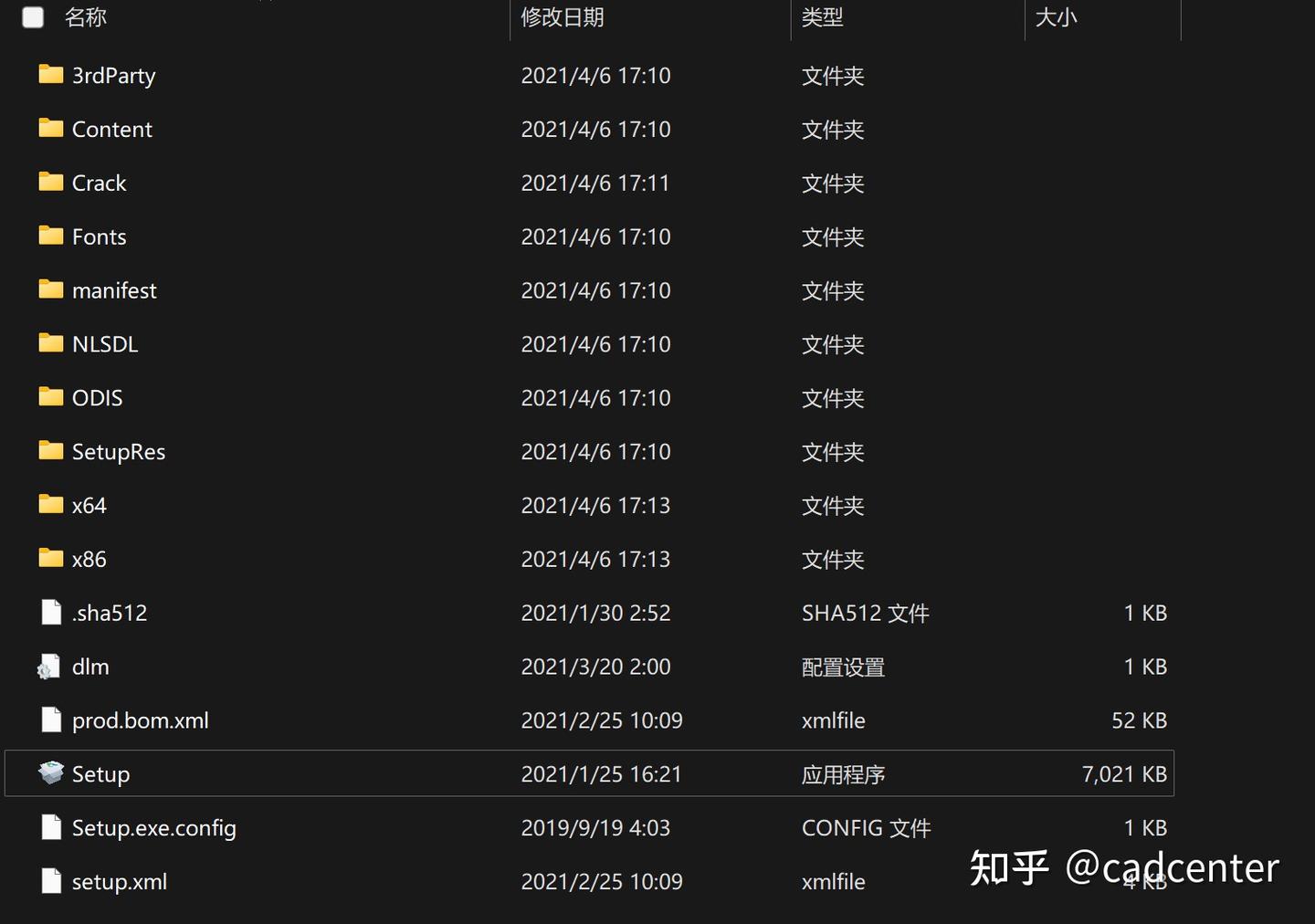This screenshot has height=924, width=1315.
Task: Select the manifest folder name
Action: pos(114,291)
